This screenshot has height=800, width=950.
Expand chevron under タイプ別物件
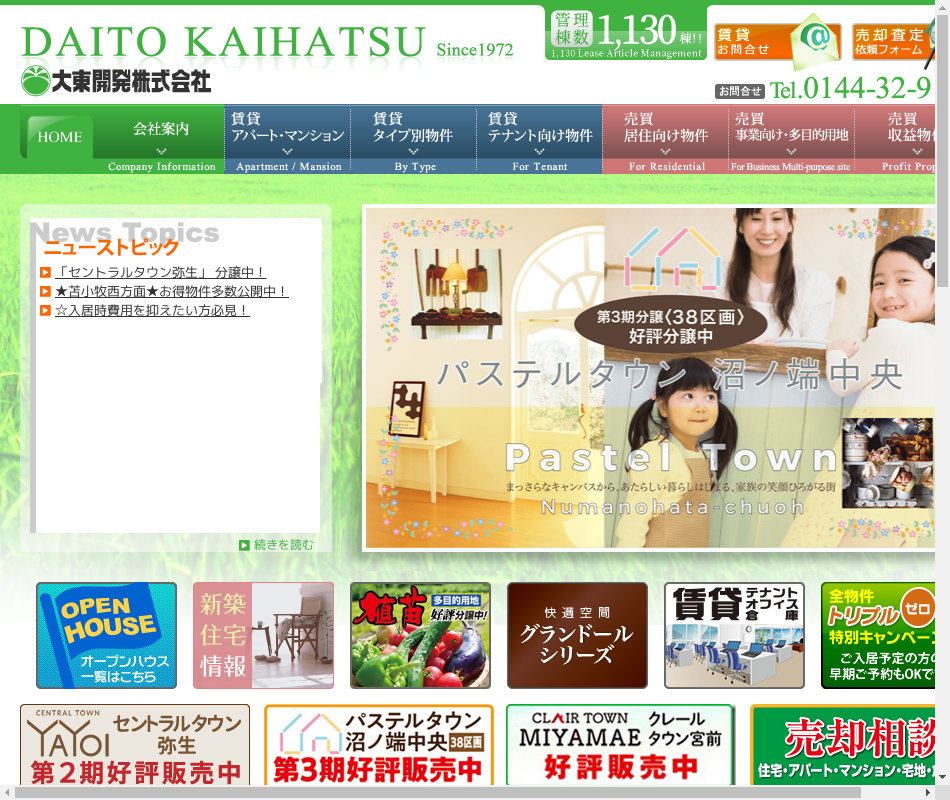[x=414, y=152]
